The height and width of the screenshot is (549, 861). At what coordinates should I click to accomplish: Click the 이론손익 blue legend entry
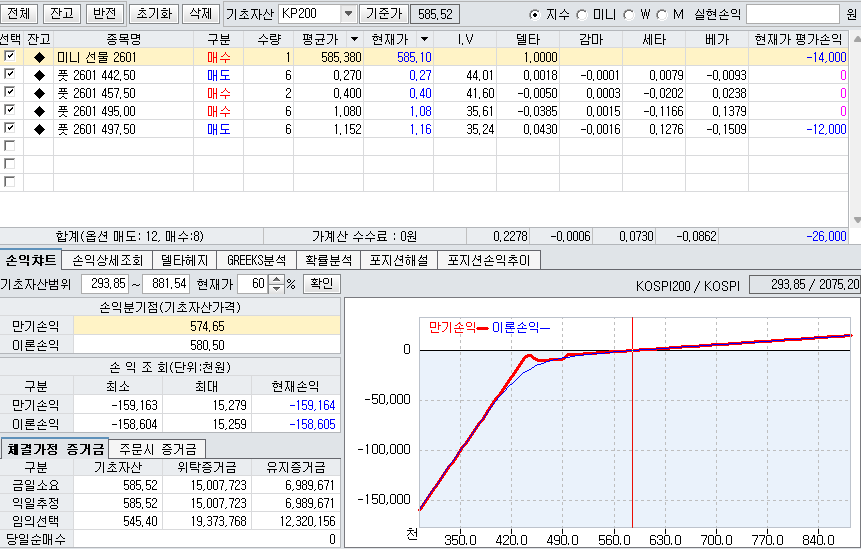click(521, 328)
